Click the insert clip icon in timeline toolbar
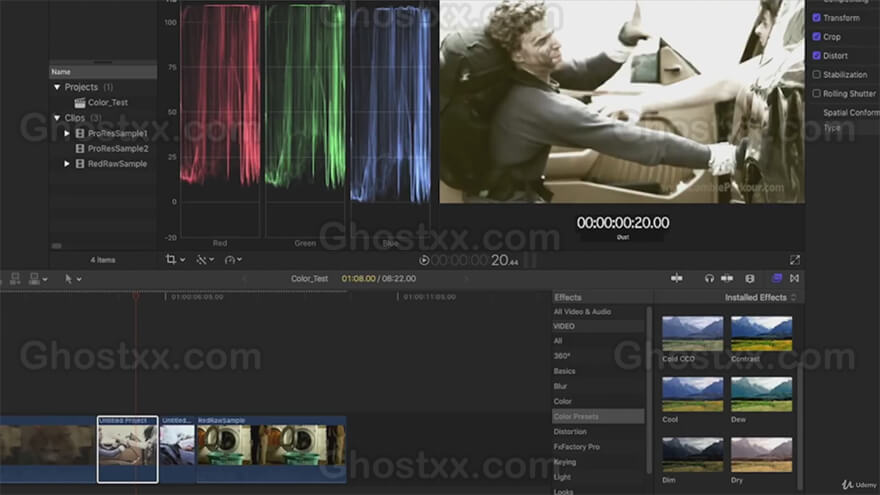The height and width of the screenshot is (495, 880). click(x=15, y=278)
